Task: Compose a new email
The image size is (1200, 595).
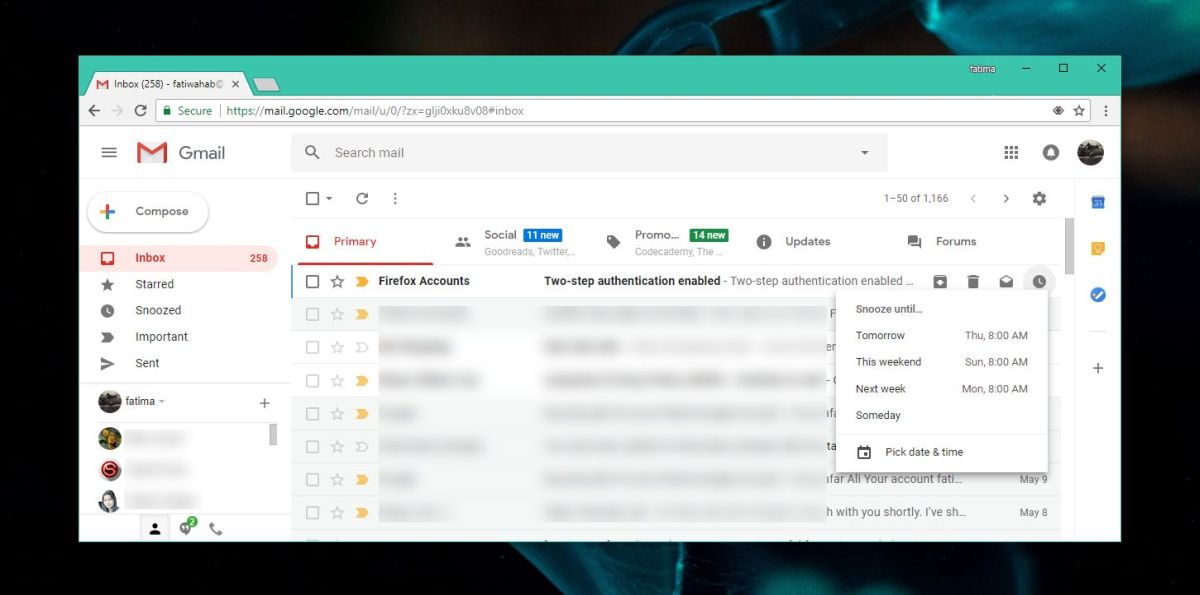Action: (148, 212)
